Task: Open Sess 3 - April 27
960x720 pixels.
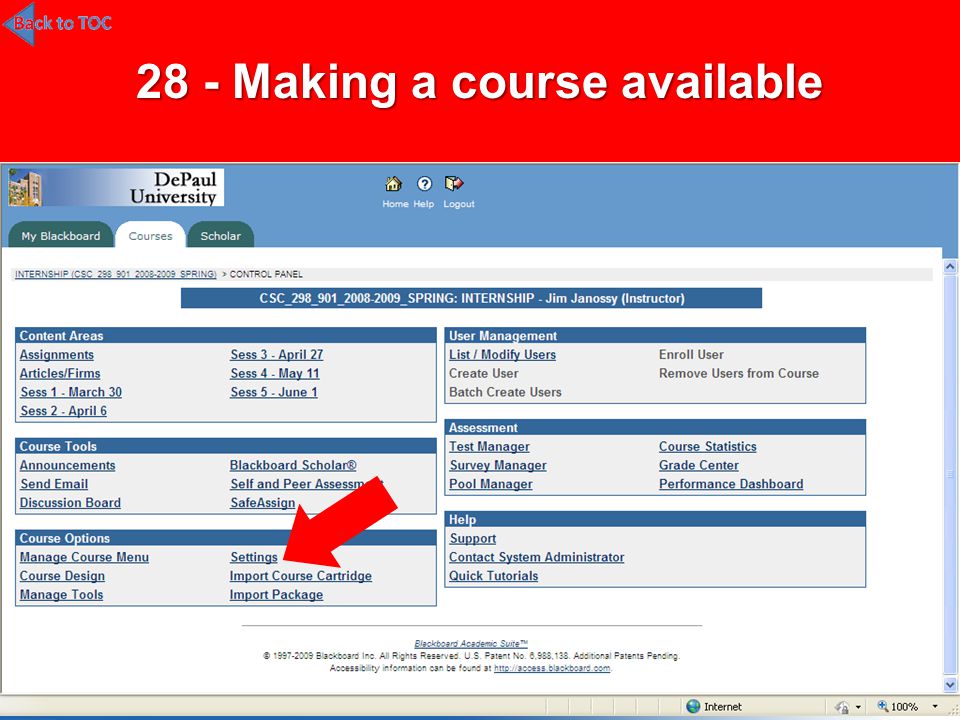Action: [277, 354]
